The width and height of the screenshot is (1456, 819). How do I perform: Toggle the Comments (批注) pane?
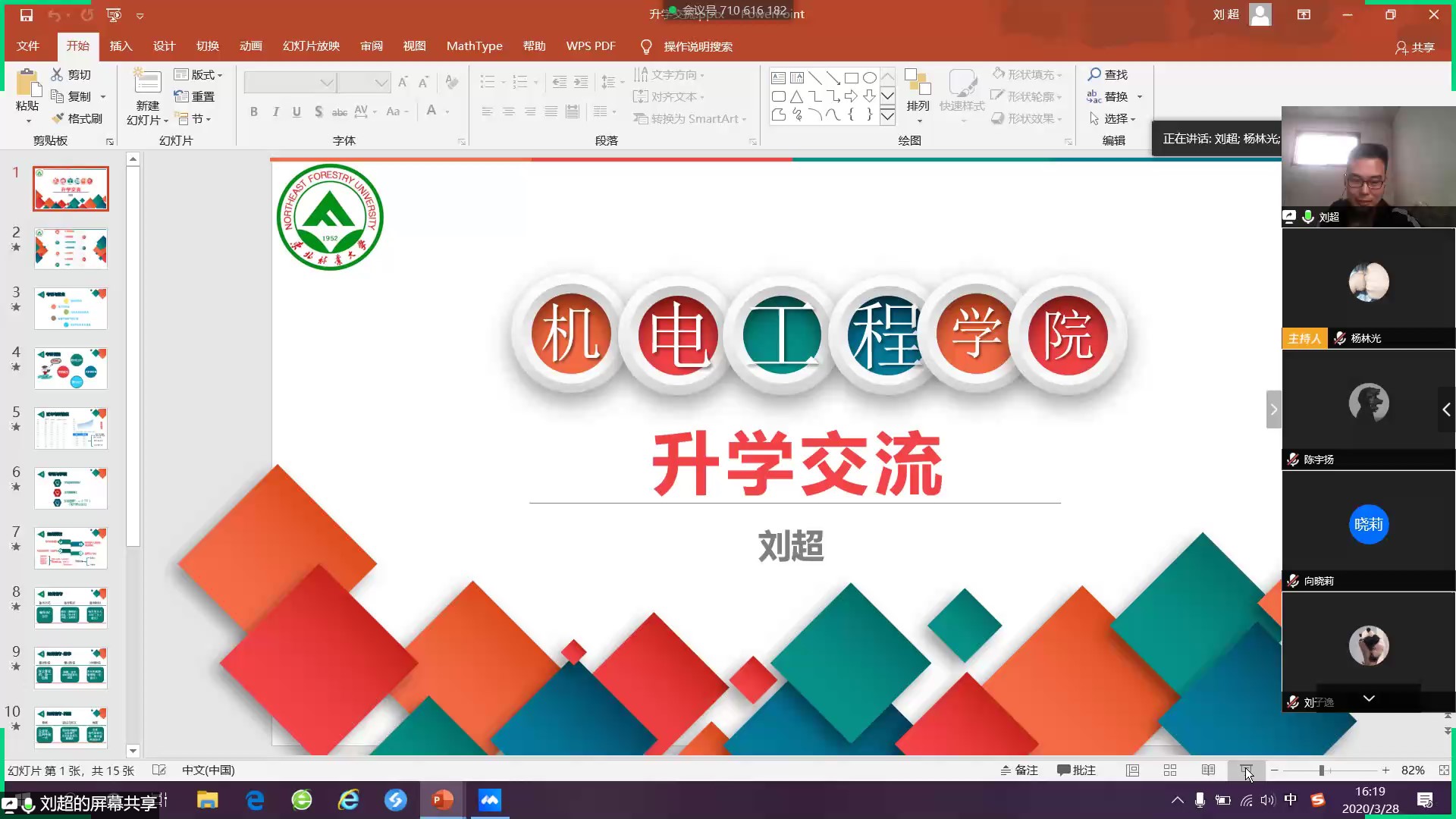tap(1076, 770)
